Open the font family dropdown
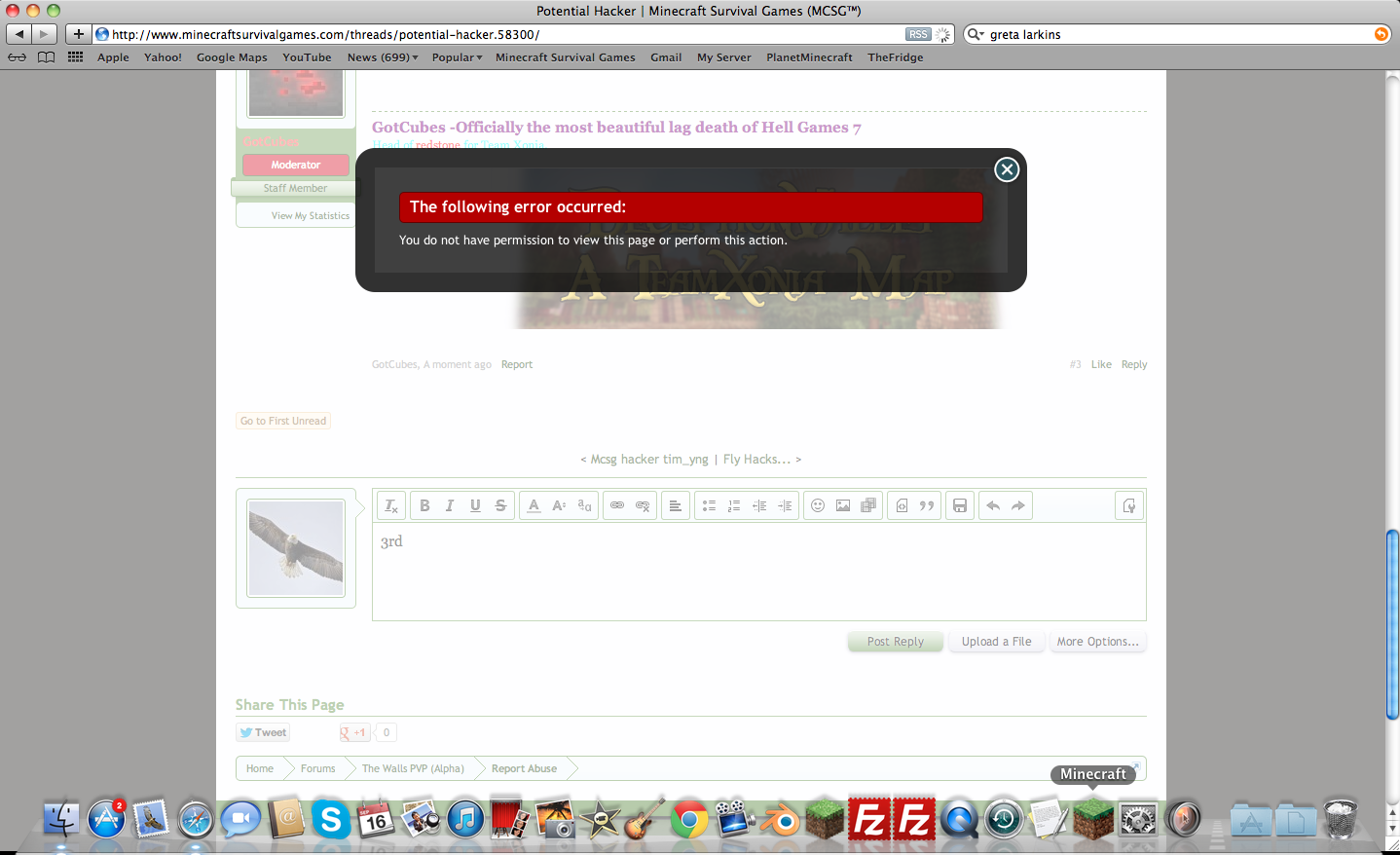This screenshot has height=855, width=1400. click(584, 505)
